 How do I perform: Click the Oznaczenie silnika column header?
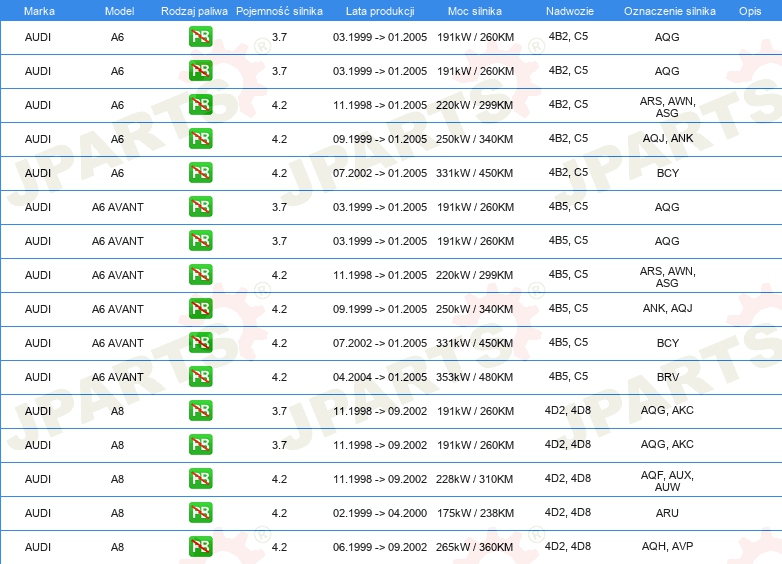(x=670, y=11)
